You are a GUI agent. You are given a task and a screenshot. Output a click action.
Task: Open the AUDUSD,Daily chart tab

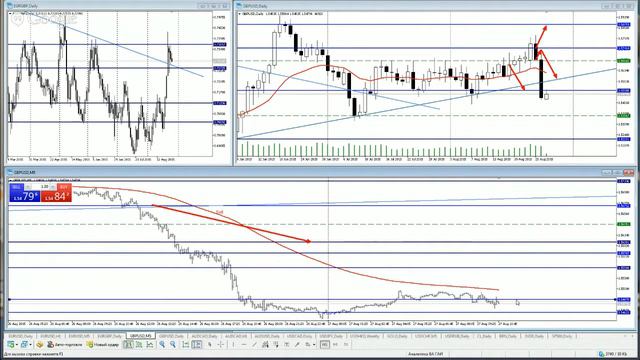click(x=267, y=336)
